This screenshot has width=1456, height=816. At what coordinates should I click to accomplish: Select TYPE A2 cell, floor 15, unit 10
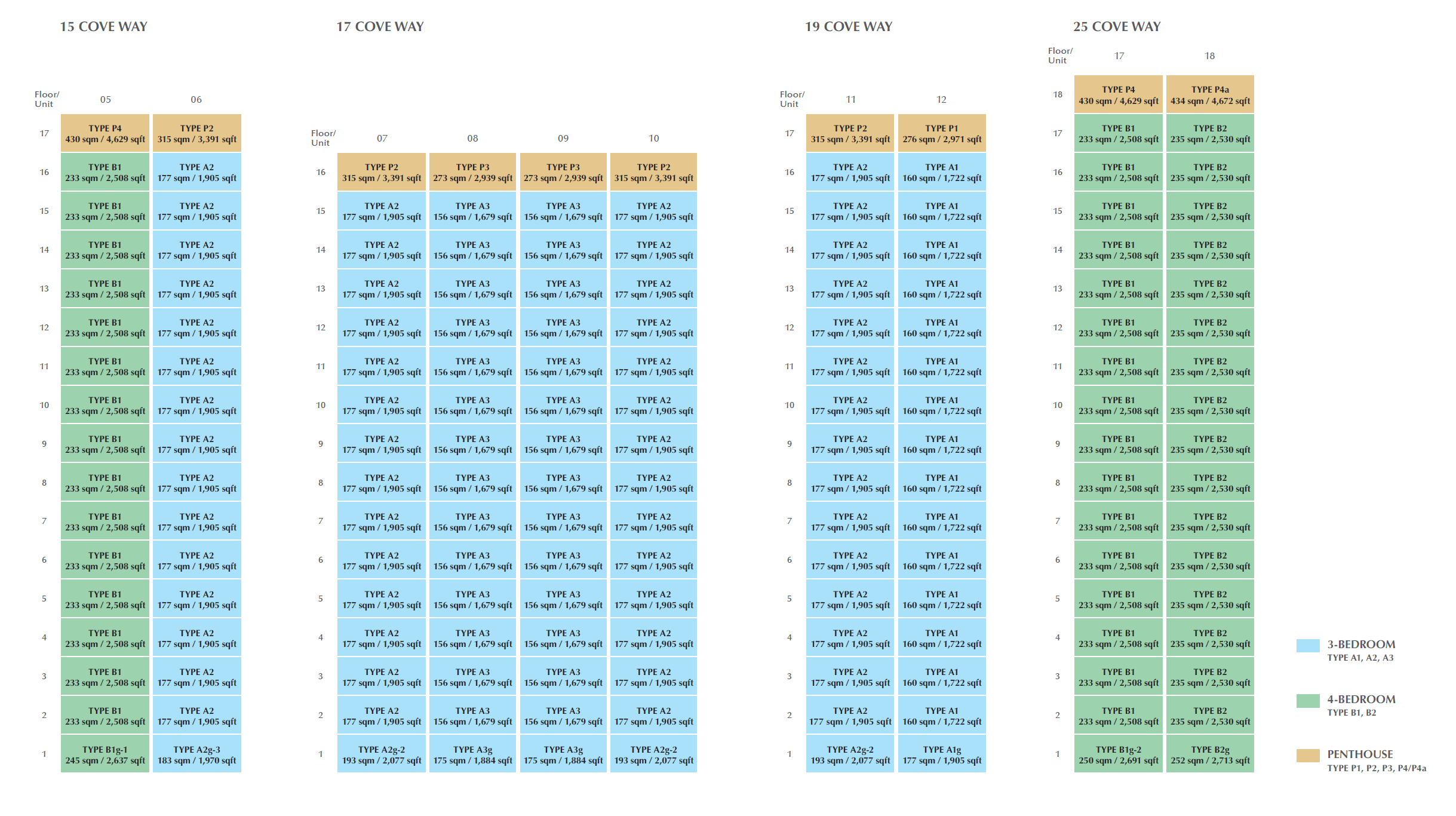653,211
